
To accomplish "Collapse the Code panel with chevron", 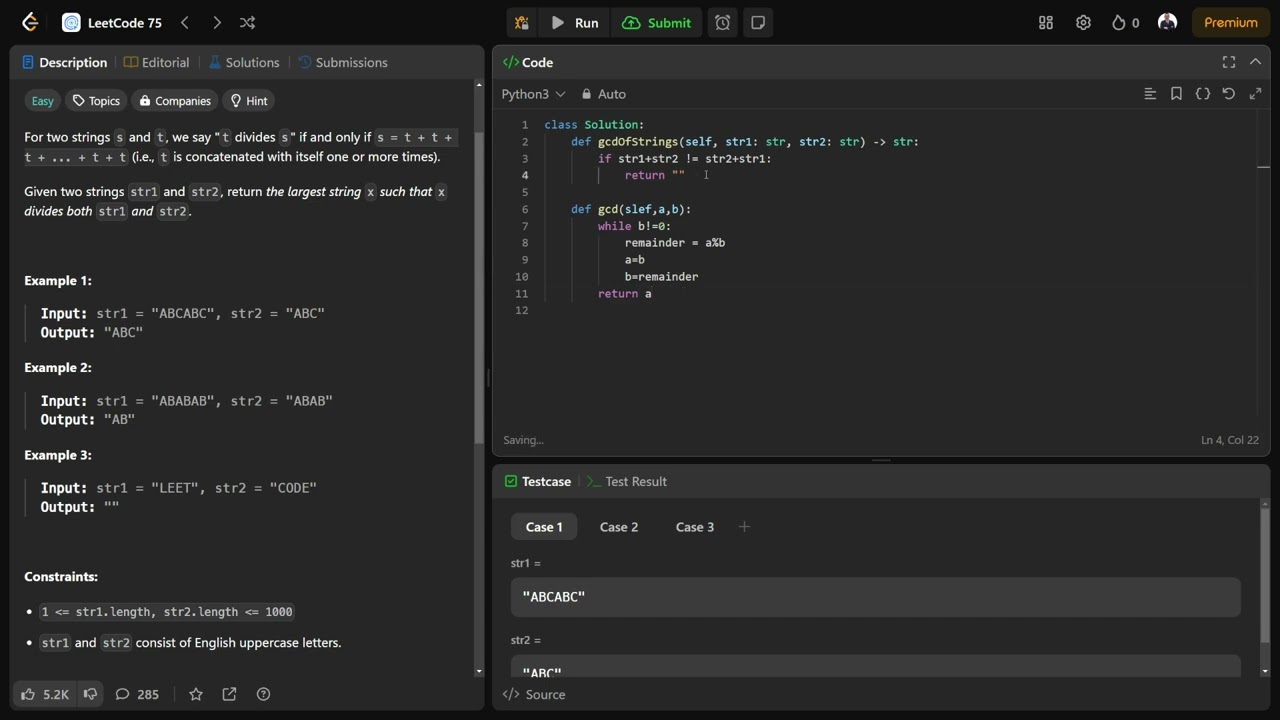I will coord(1255,62).
